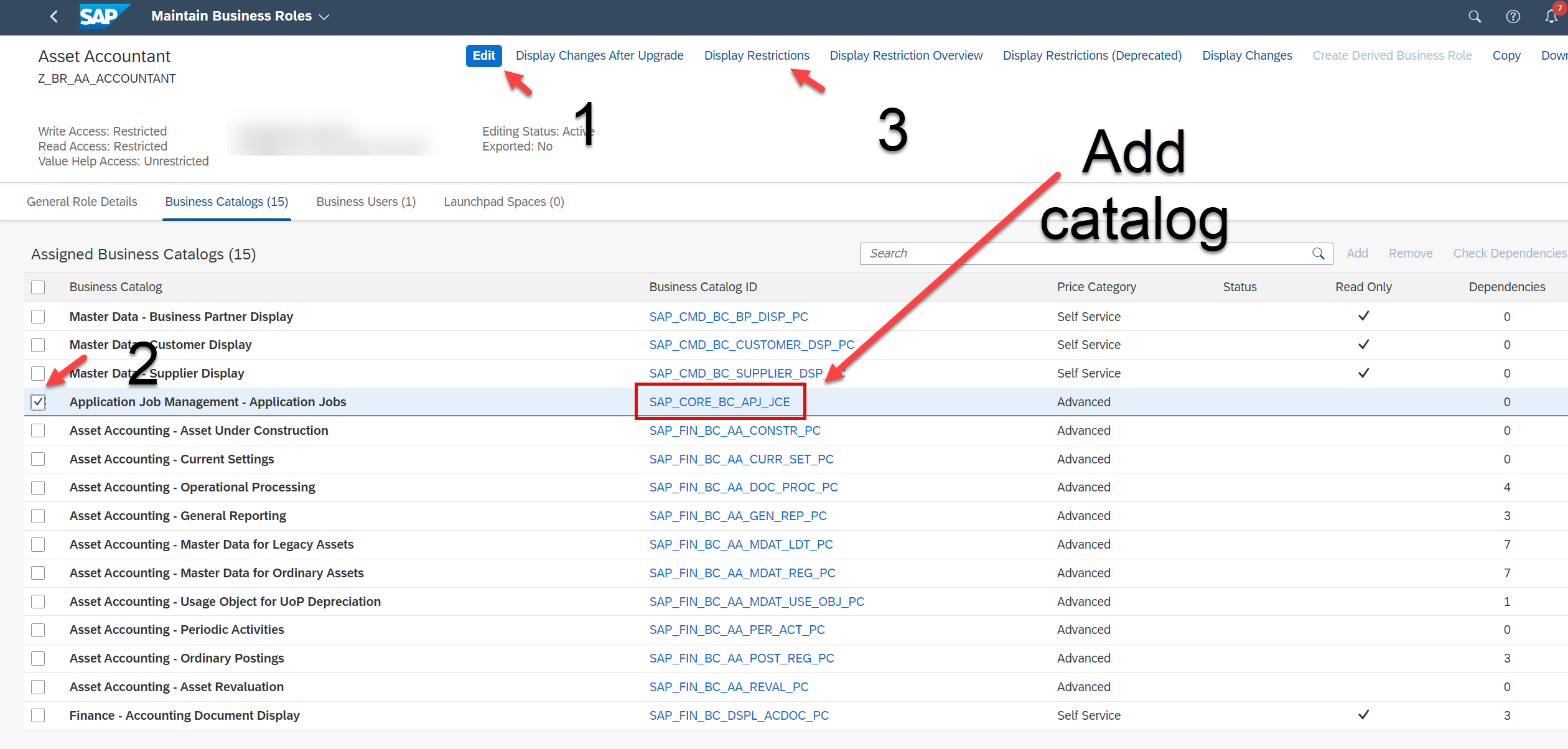Click the back arrow in the header
The width and height of the screenshot is (1568, 749).
(54, 16)
